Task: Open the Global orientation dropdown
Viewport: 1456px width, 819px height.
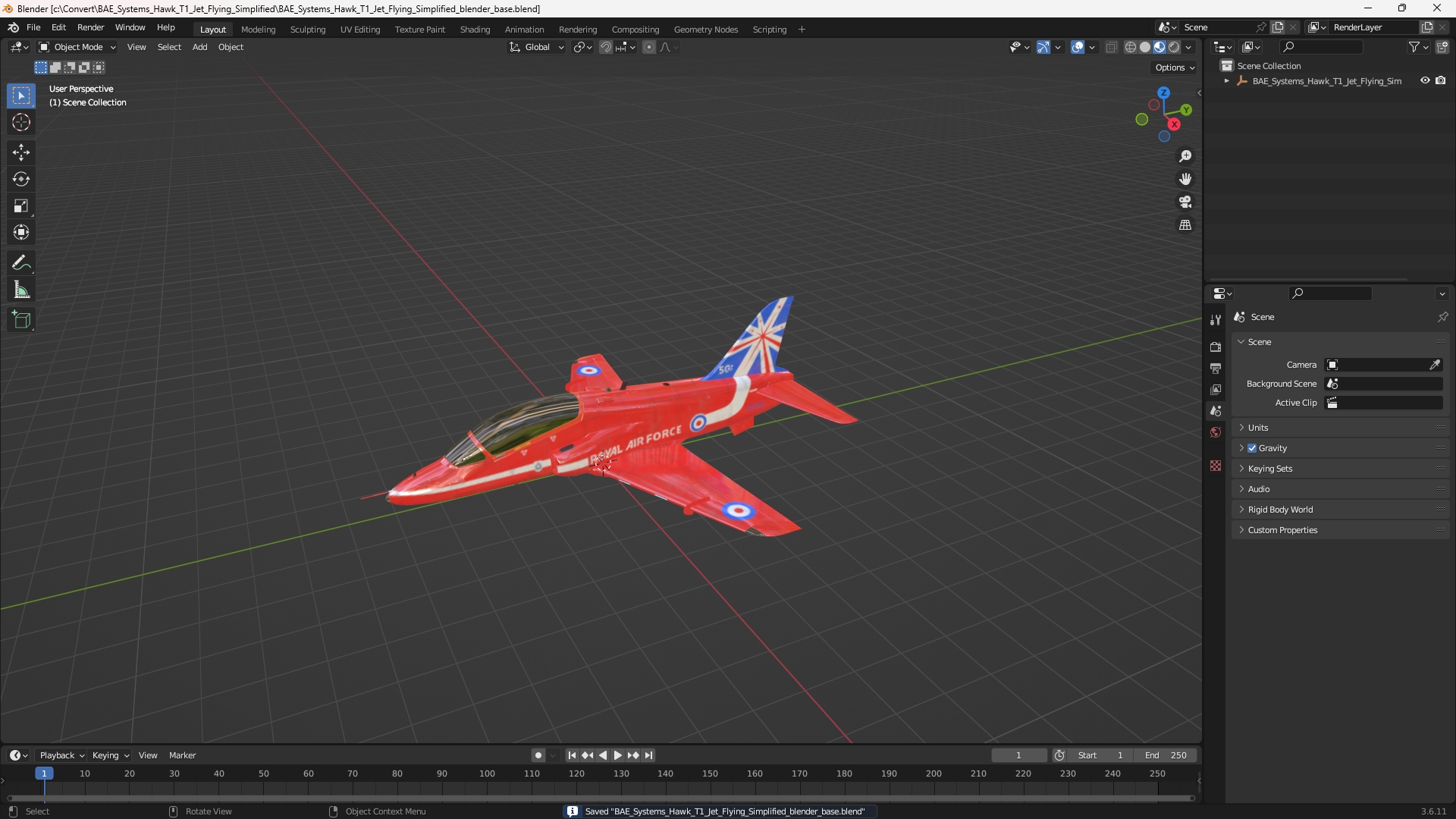Action: click(x=537, y=47)
